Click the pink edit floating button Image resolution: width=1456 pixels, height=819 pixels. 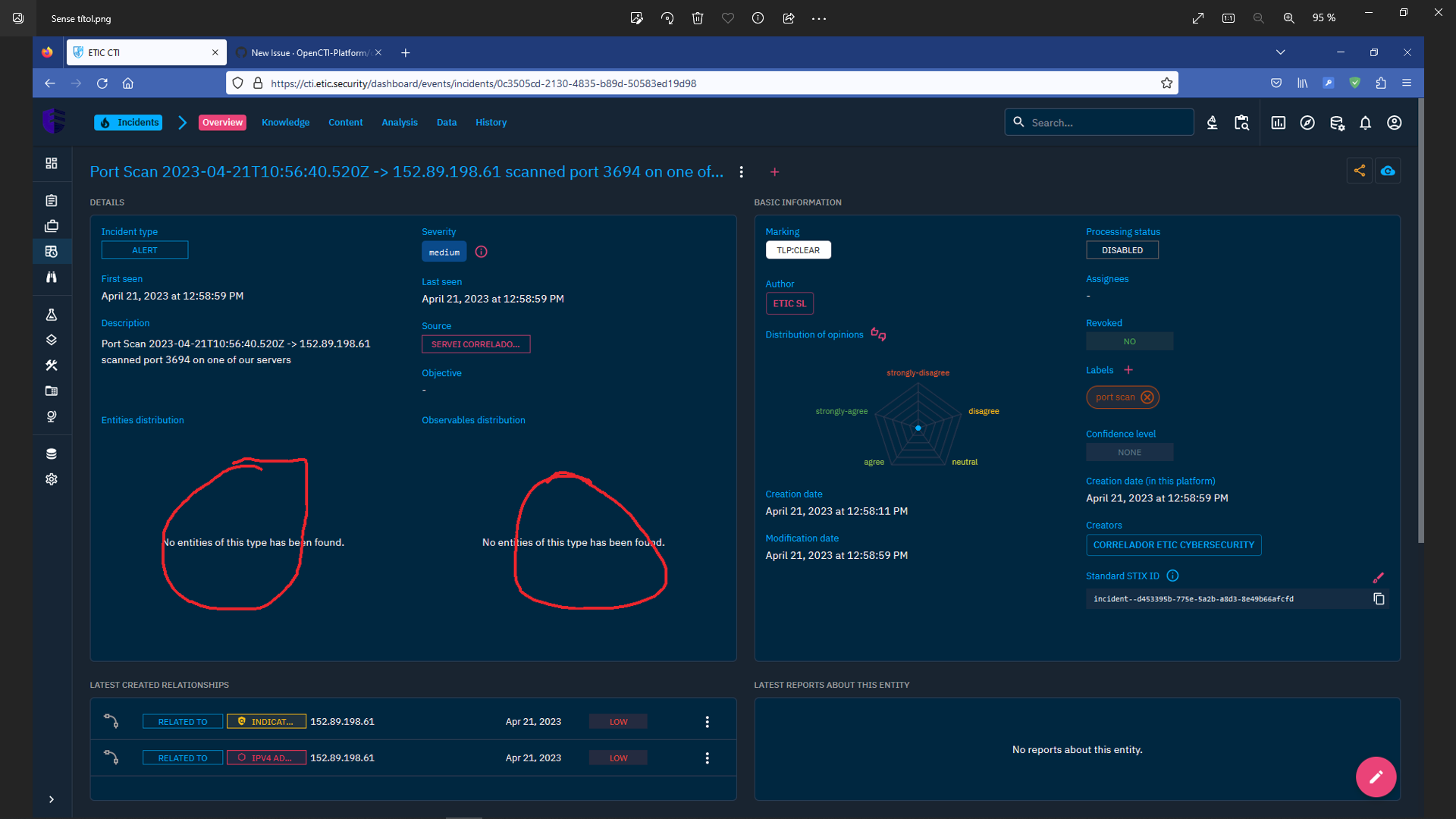point(1376,777)
